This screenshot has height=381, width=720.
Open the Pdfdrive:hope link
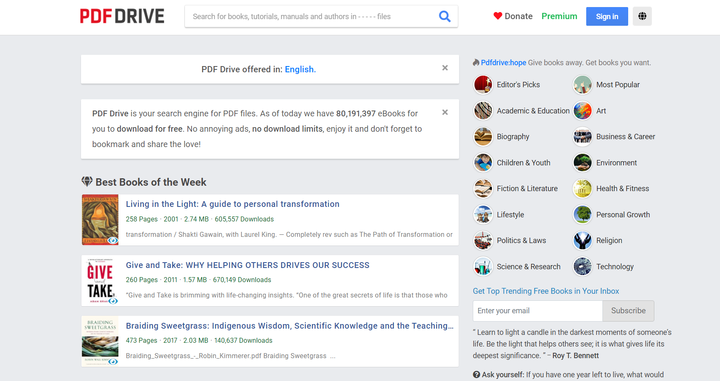(503, 63)
